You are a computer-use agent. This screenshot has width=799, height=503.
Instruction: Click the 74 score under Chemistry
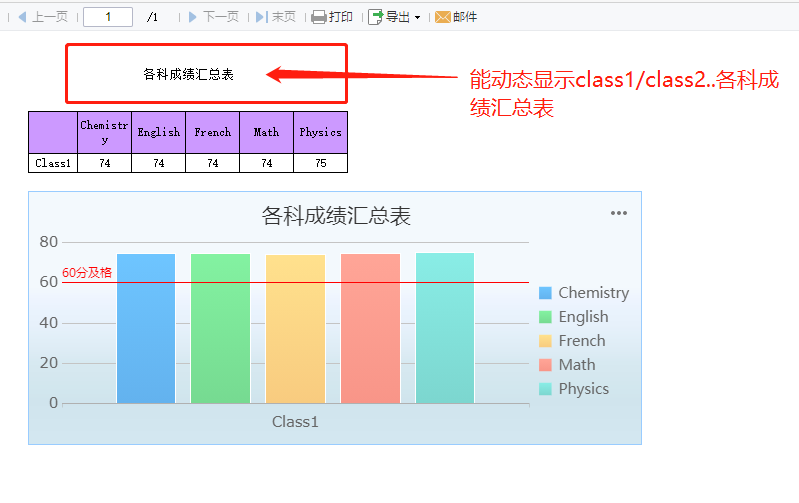tap(104, 163)
